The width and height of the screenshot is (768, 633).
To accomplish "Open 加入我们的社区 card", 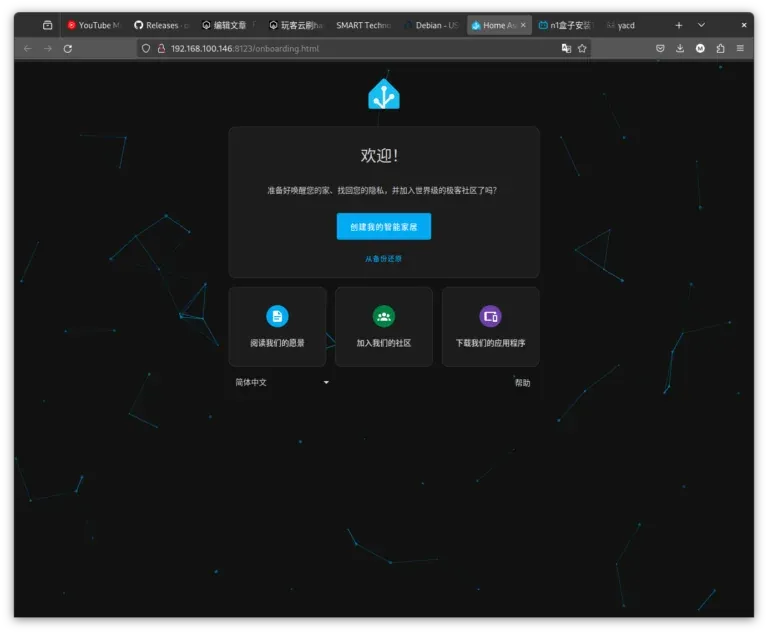I will pyautogui.click(x=384, y=327).
